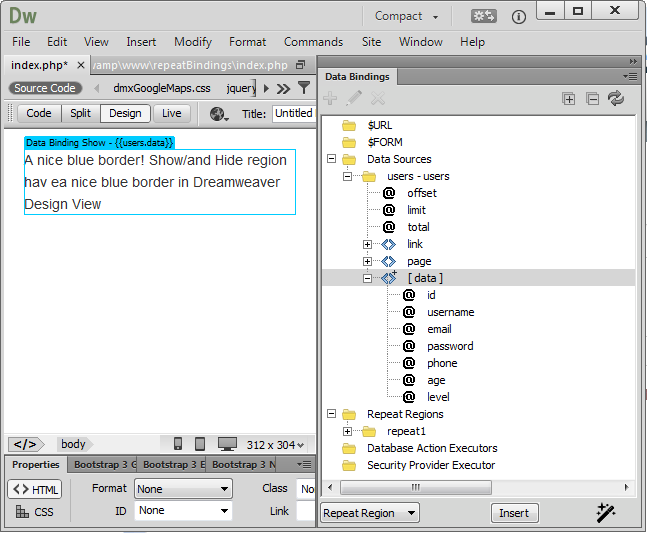
Task: Open the window size 312 x 304 dropdown
Action: click(x=275, y=445)
